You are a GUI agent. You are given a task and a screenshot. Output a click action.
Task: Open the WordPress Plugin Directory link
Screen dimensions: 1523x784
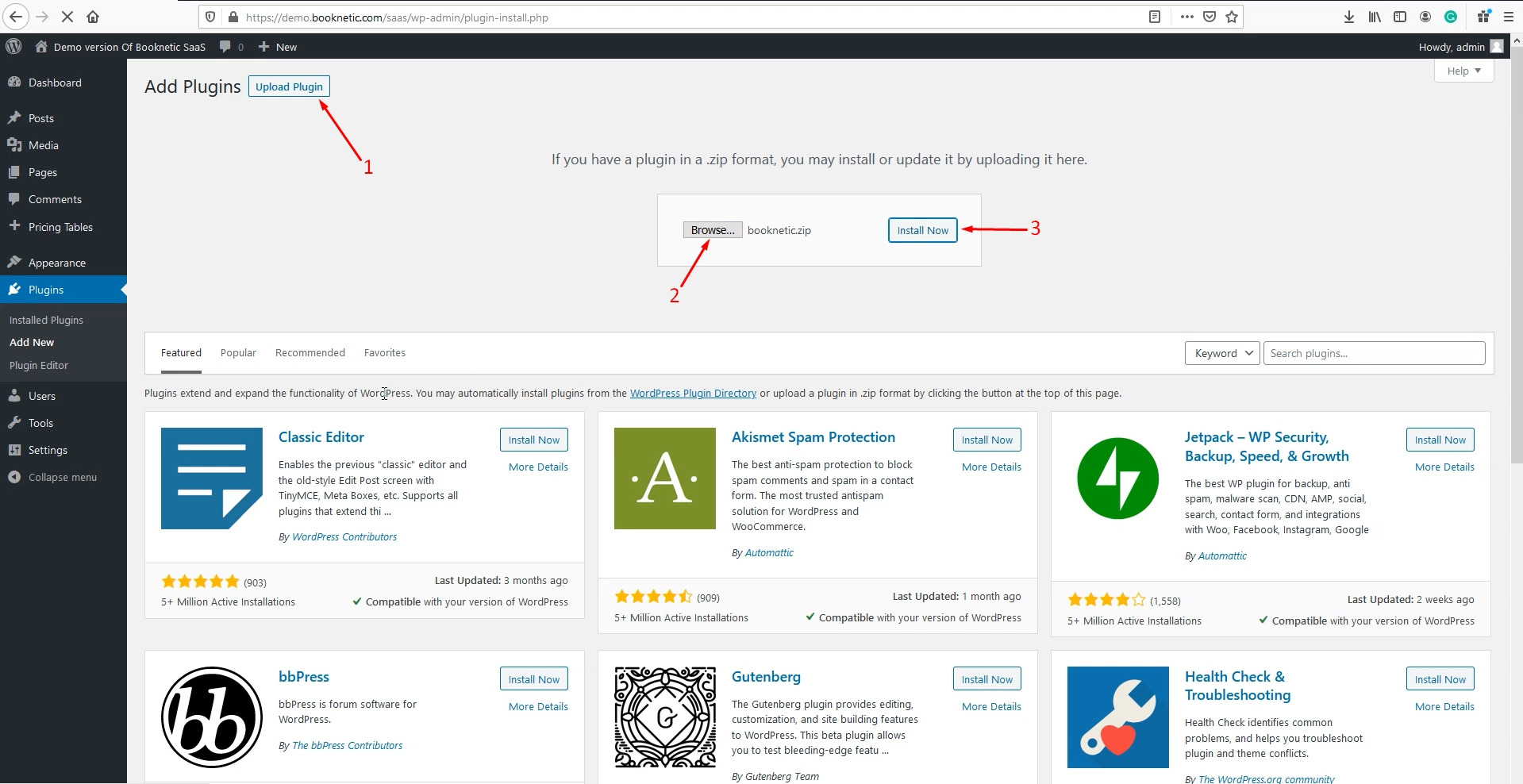pos(693,393)
